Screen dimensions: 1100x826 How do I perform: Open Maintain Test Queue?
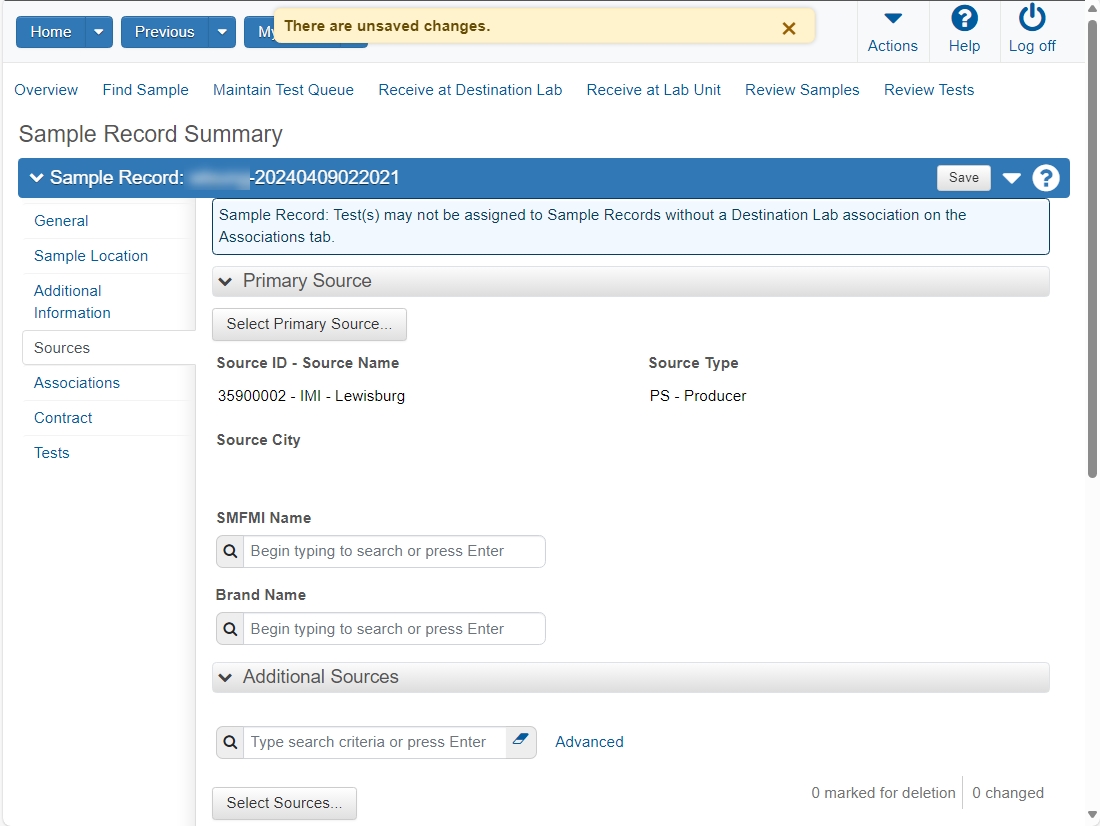283,90
